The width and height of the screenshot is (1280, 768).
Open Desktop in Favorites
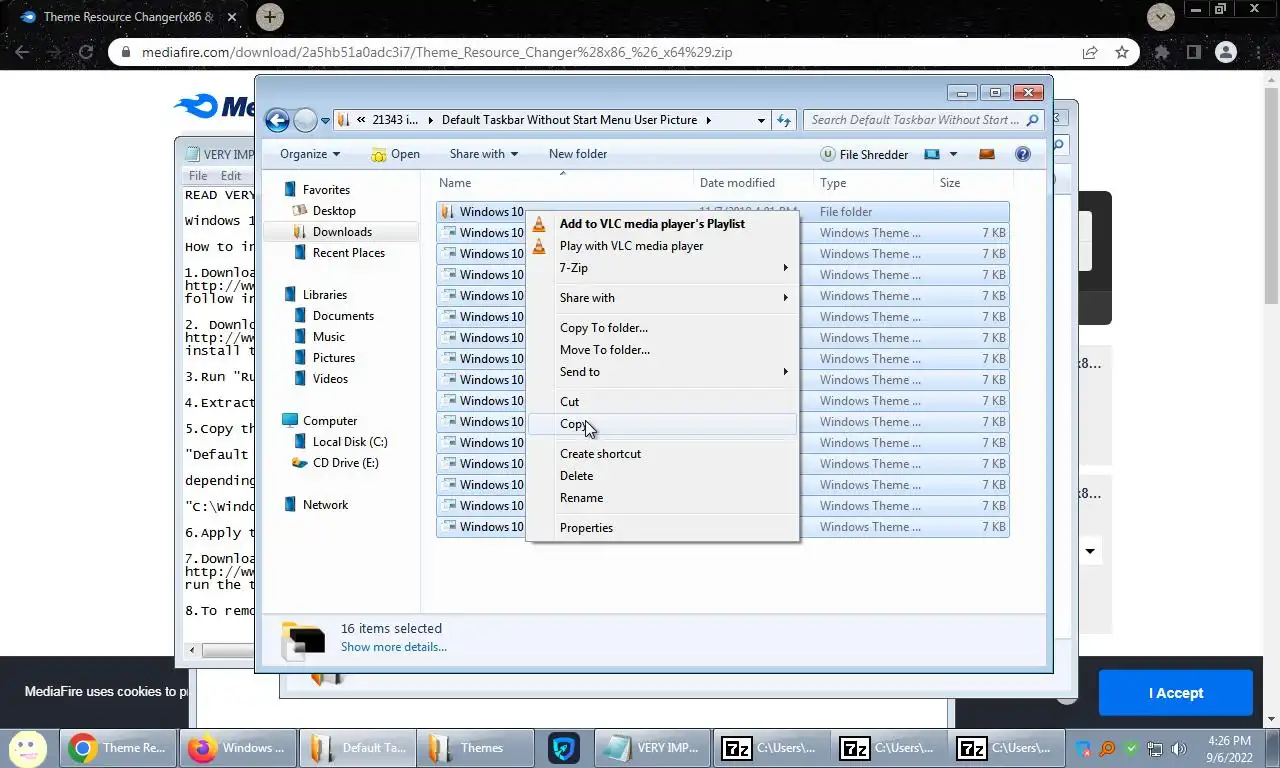(334, 211)
